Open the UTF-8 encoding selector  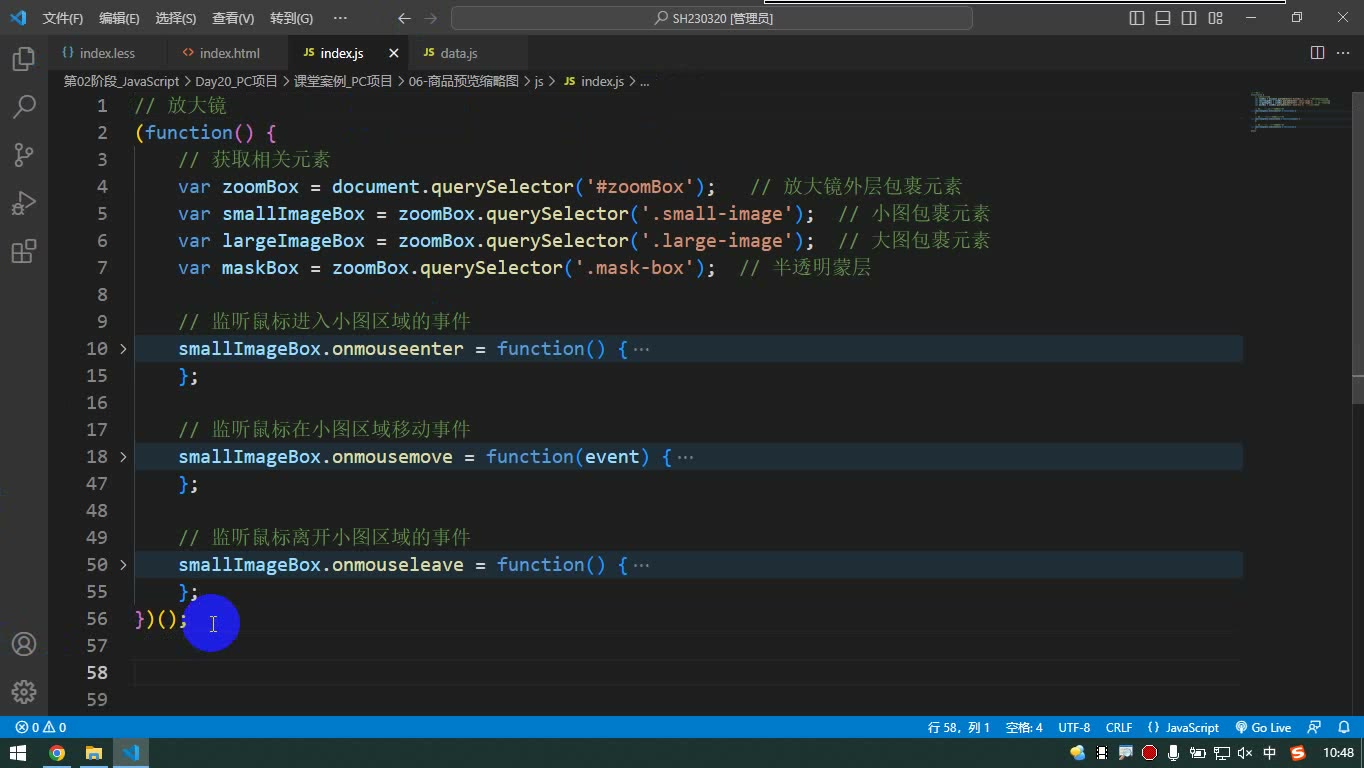click(1074, 727)
